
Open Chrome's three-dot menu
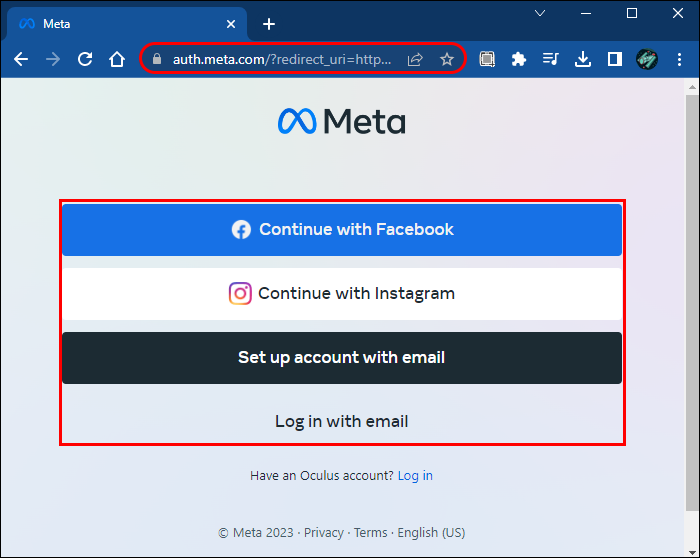click(x=679, y=59)
